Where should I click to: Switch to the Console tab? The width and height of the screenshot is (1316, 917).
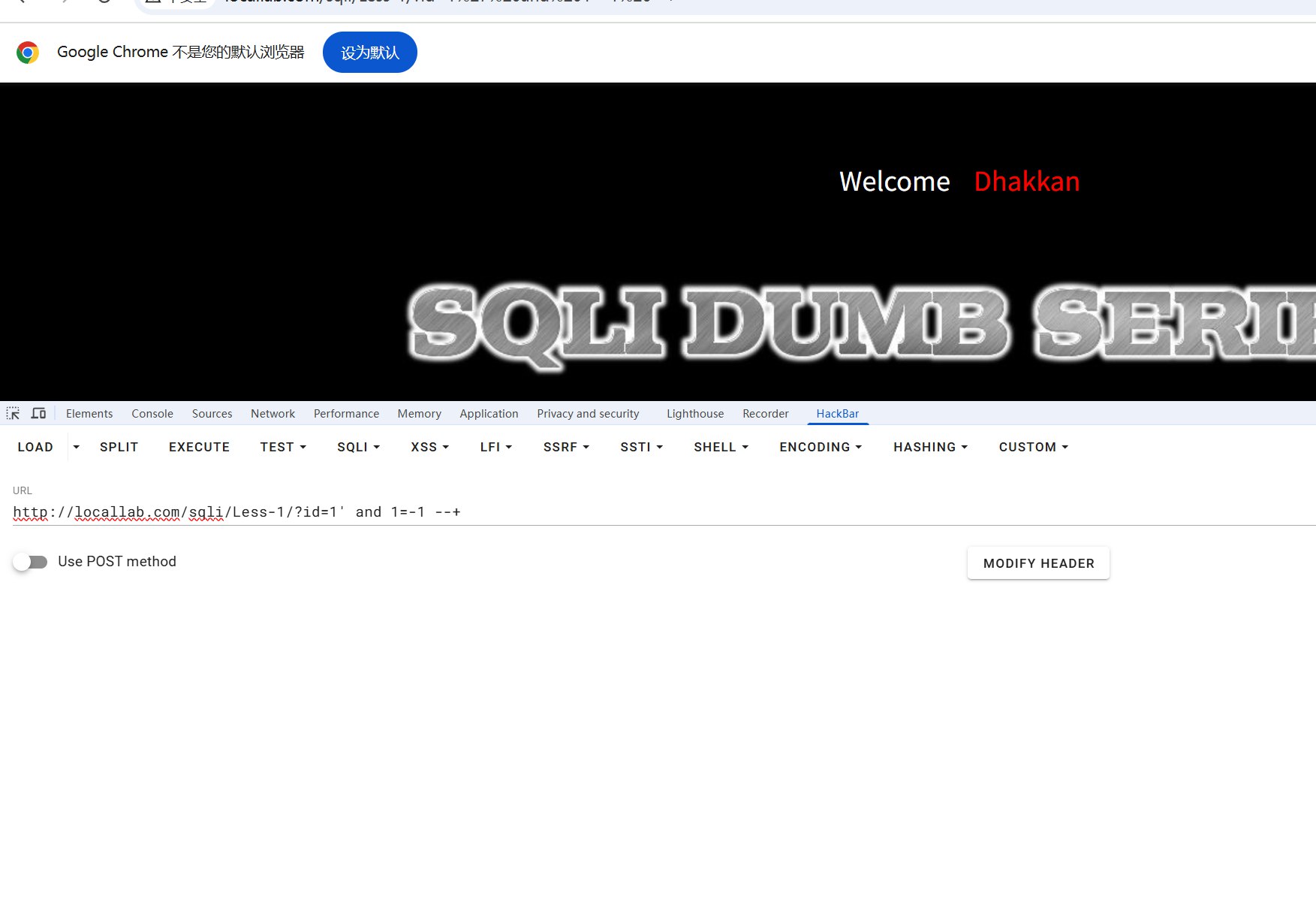(152, 414)
